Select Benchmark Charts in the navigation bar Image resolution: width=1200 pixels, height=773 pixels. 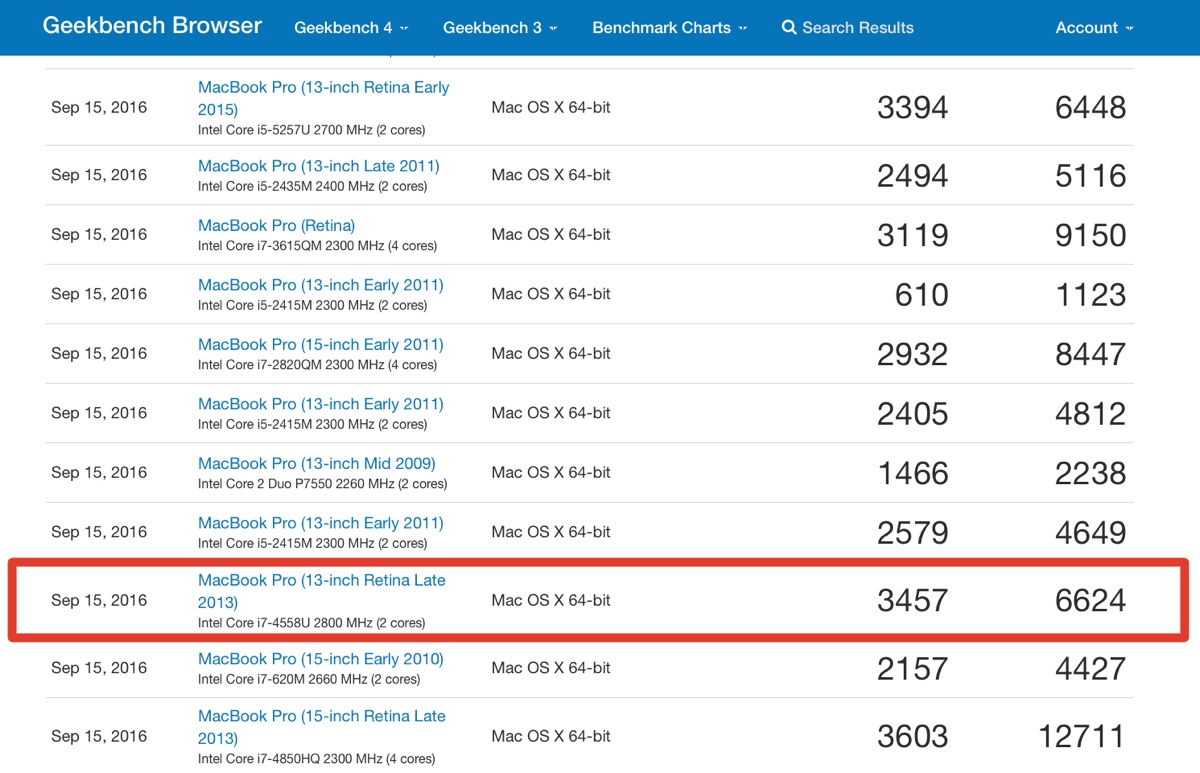(x=668, y=27)
